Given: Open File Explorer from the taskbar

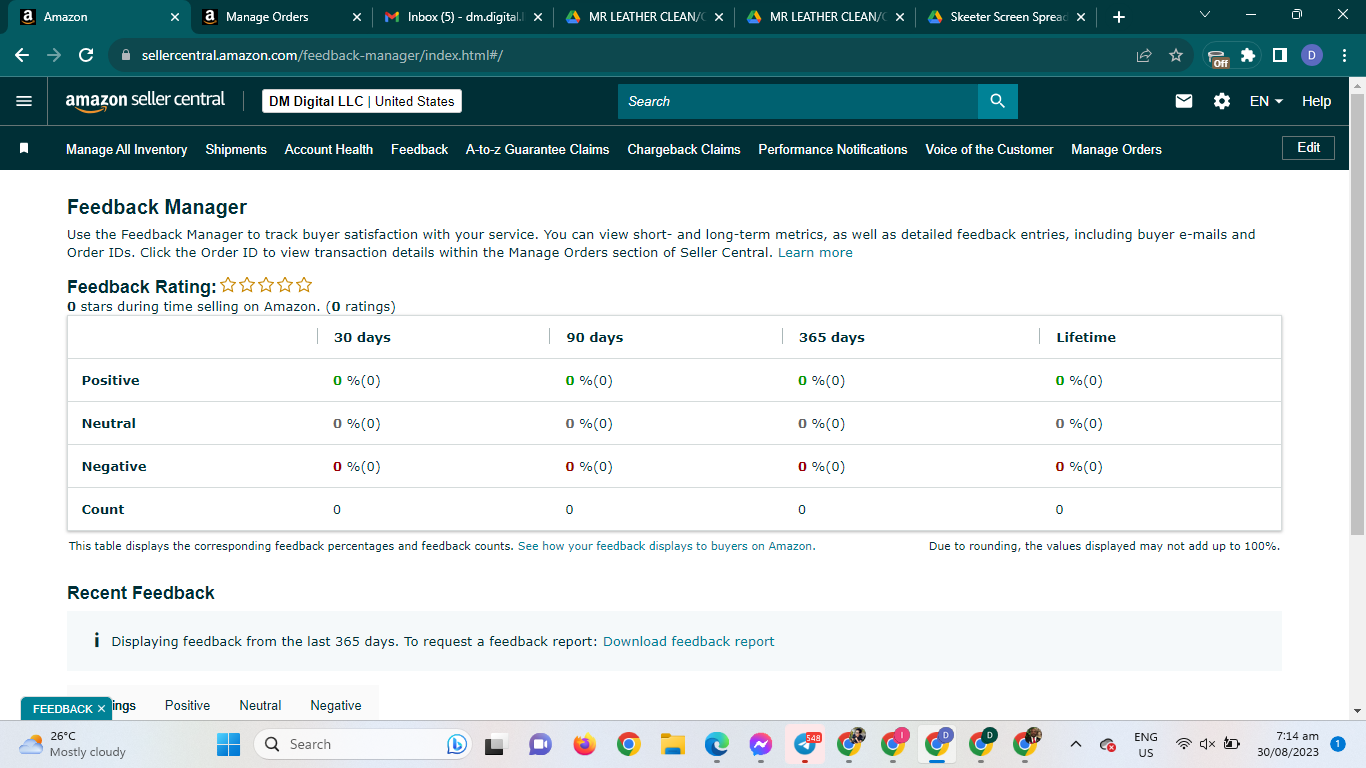Looking at the screenshot, I should coord(672,744).
